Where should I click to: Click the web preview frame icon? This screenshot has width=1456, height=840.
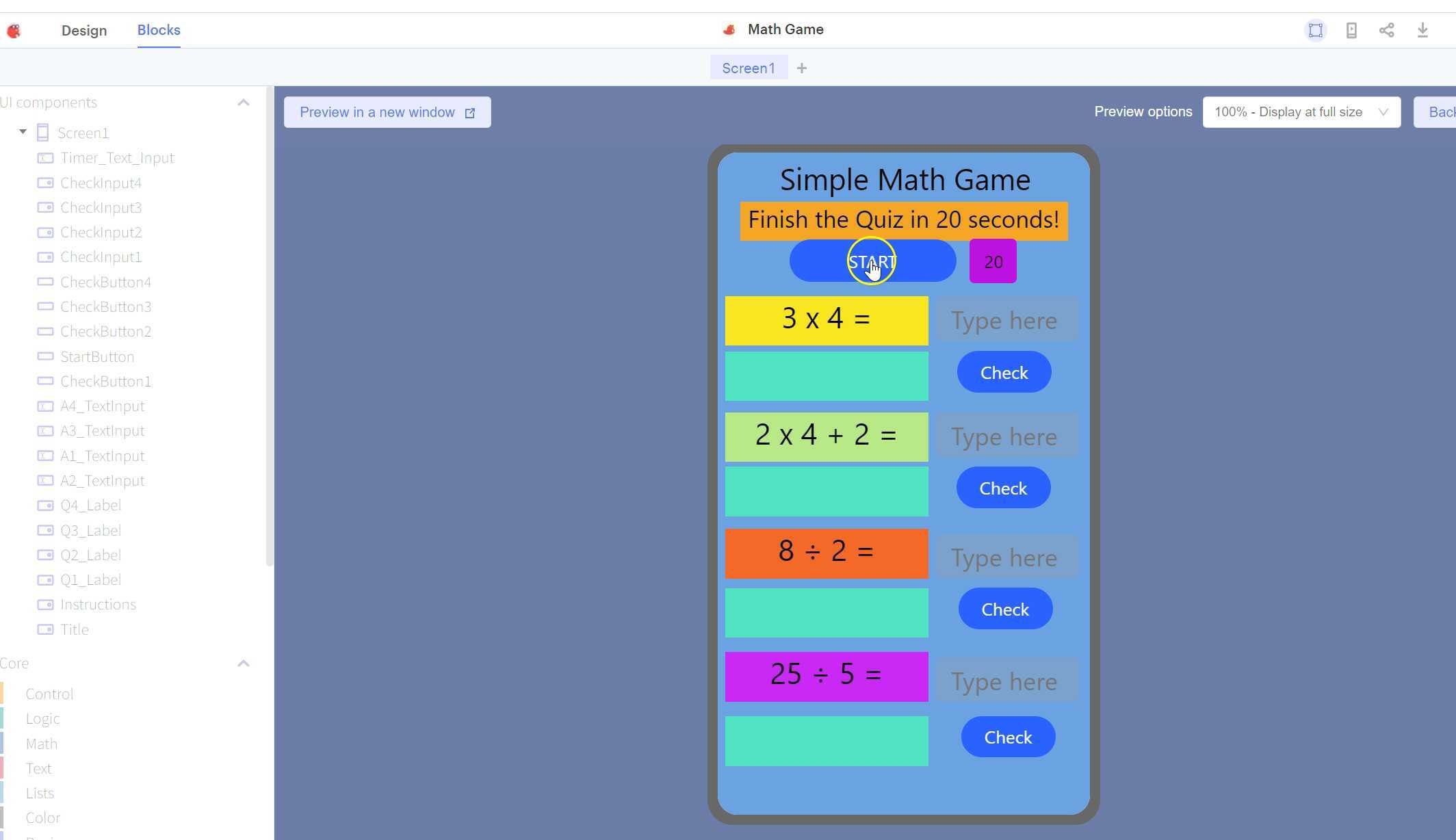(1315, 31)
